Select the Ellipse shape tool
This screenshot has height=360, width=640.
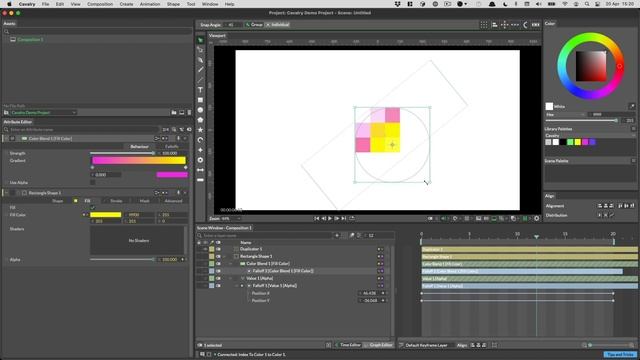click(x=200, y=110)
